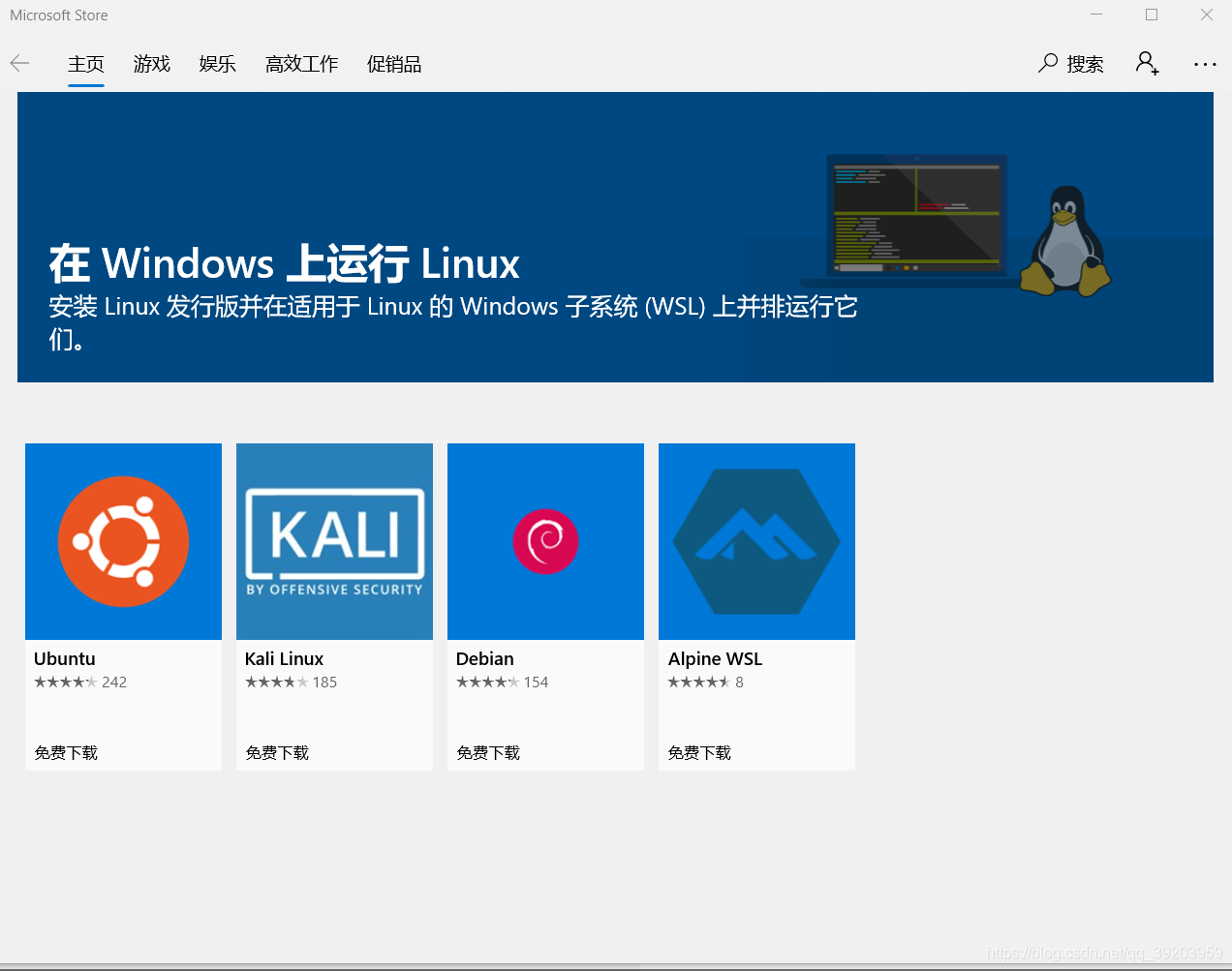Click the Debian app title
The height and width of the screenshot is (971, 1232).
(x=485, y=659)
